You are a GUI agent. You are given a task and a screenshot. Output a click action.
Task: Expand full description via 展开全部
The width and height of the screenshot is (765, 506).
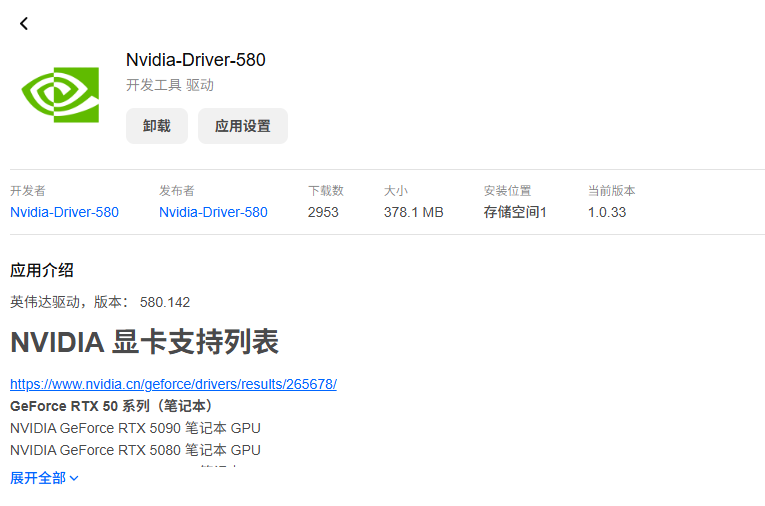pos(44,478)
